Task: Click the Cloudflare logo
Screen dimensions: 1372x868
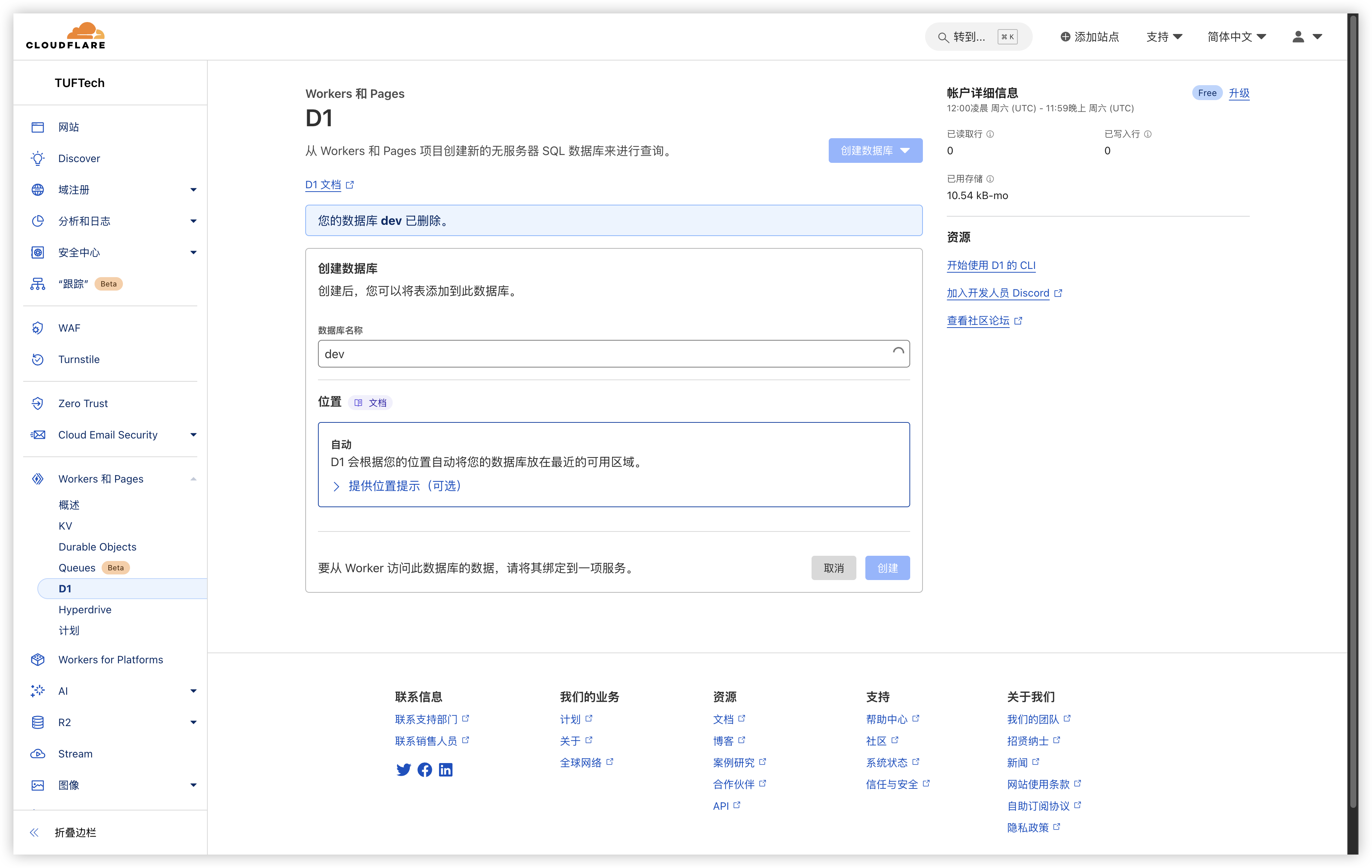Action: tap(65, 35)
